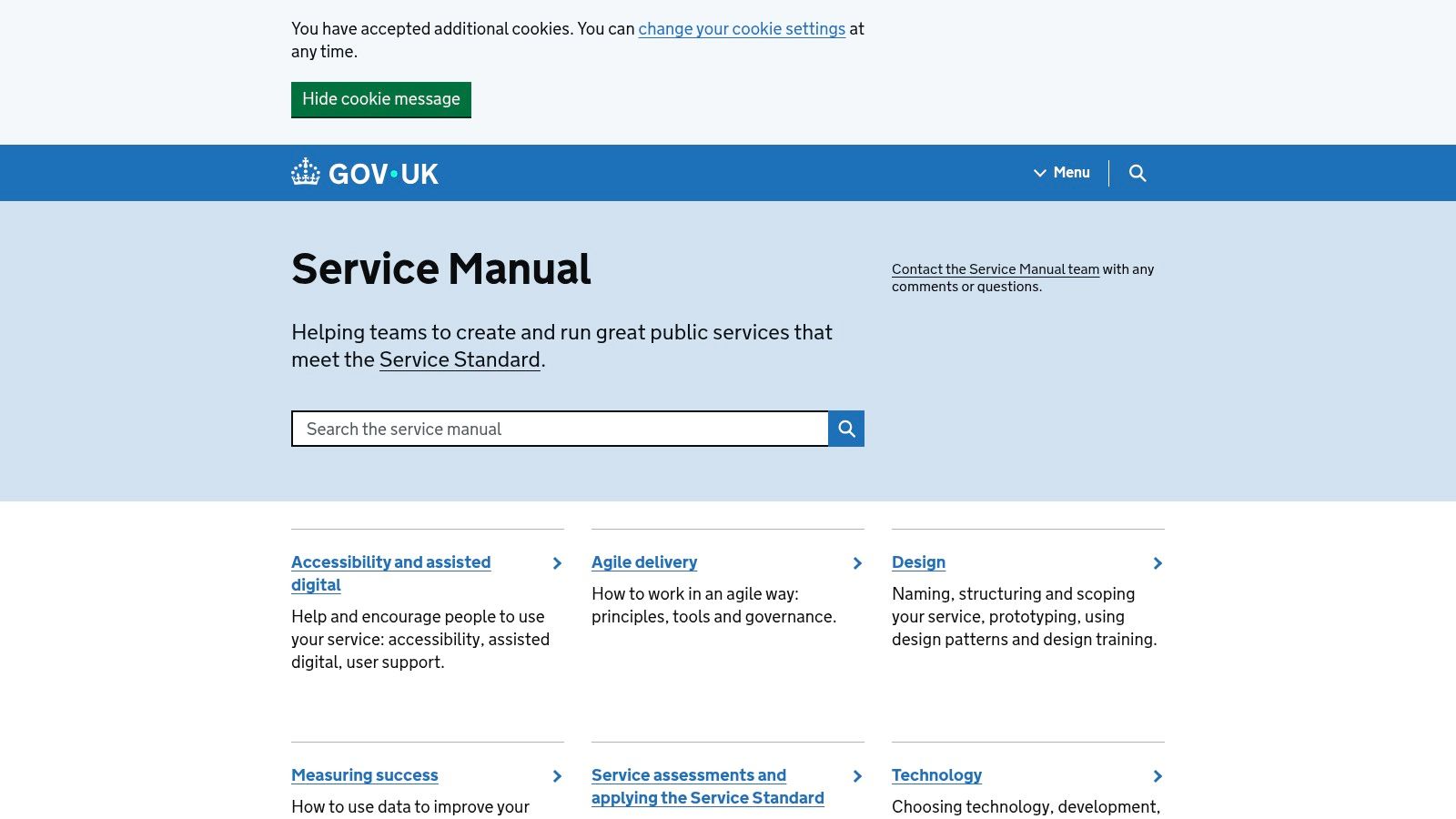Click the chevron beside Service assessments
Screen dimensions: 1456x819
click(x=856, y=776)
